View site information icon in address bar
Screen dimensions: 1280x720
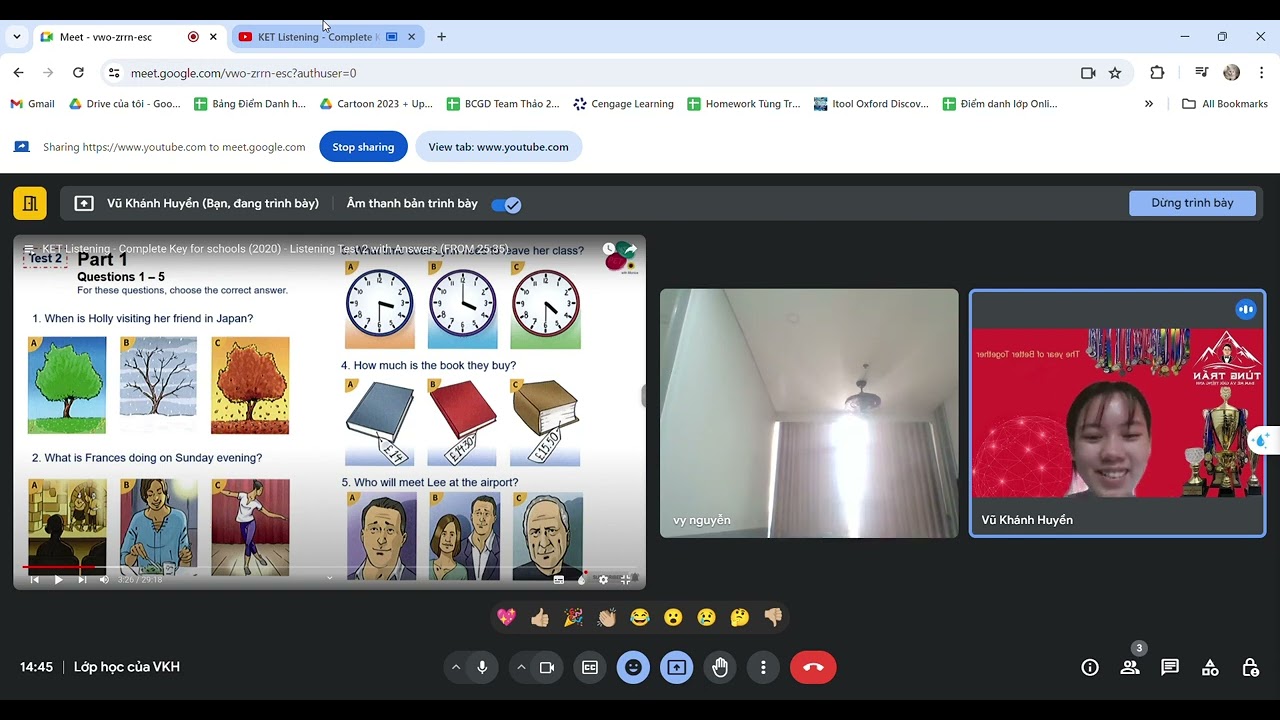pyautogui.click(x=114, y=73)
